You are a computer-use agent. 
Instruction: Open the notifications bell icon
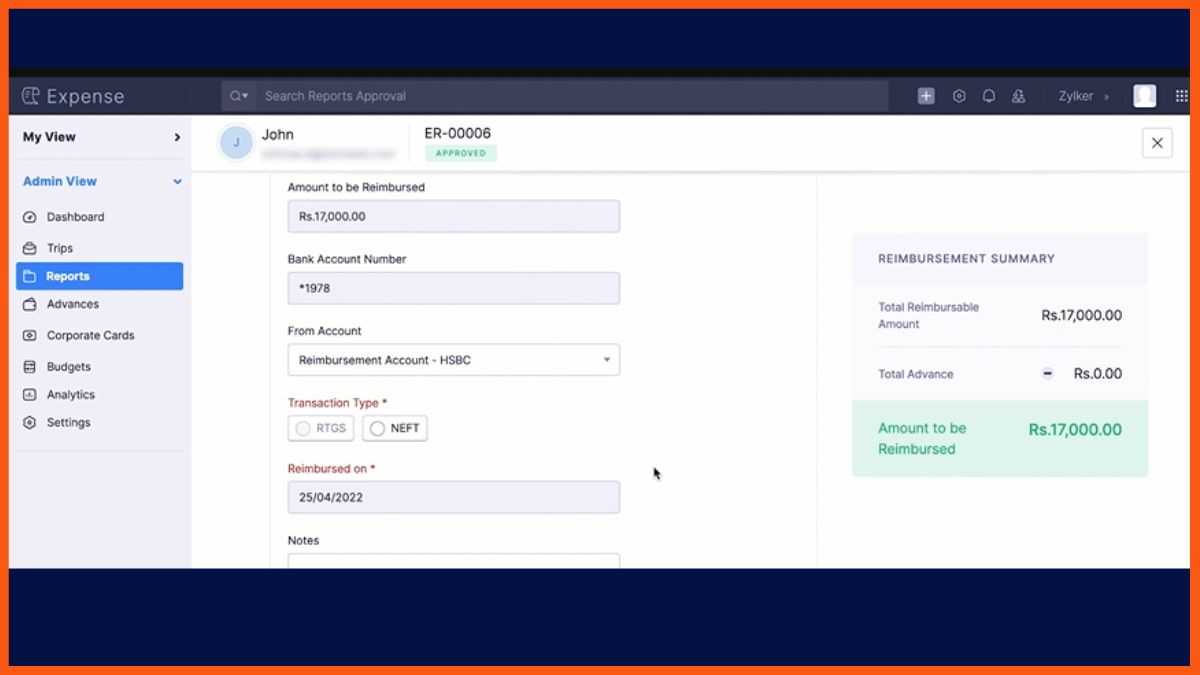coord(989,96)
